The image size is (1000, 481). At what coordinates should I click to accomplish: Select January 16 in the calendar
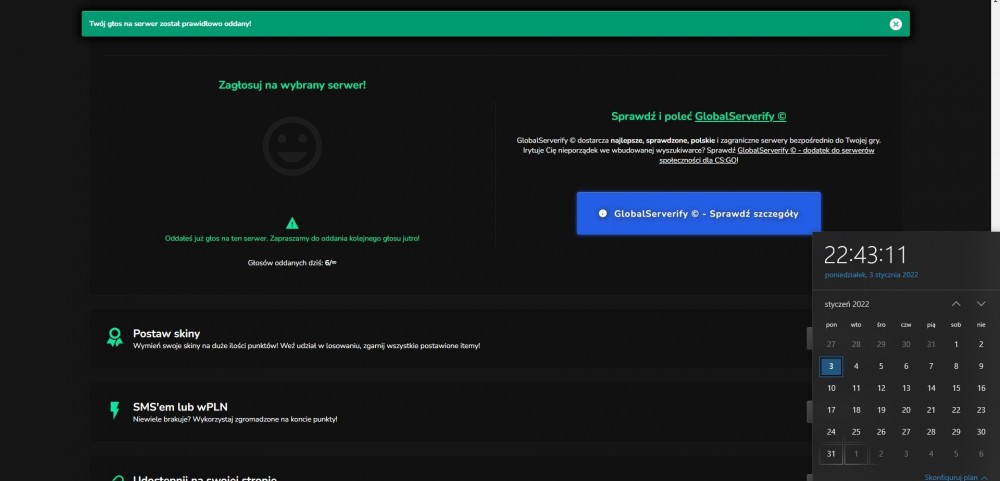pos(981,388)
